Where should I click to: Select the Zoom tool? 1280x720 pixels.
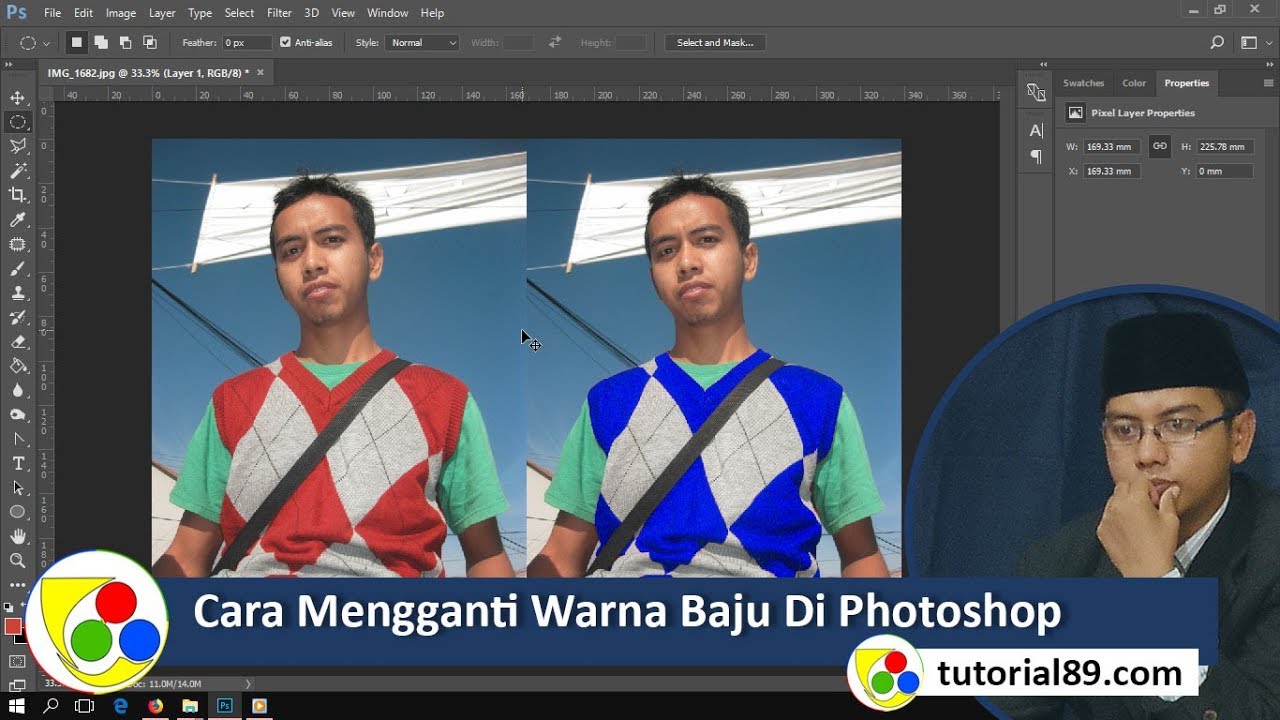(18, 561)
